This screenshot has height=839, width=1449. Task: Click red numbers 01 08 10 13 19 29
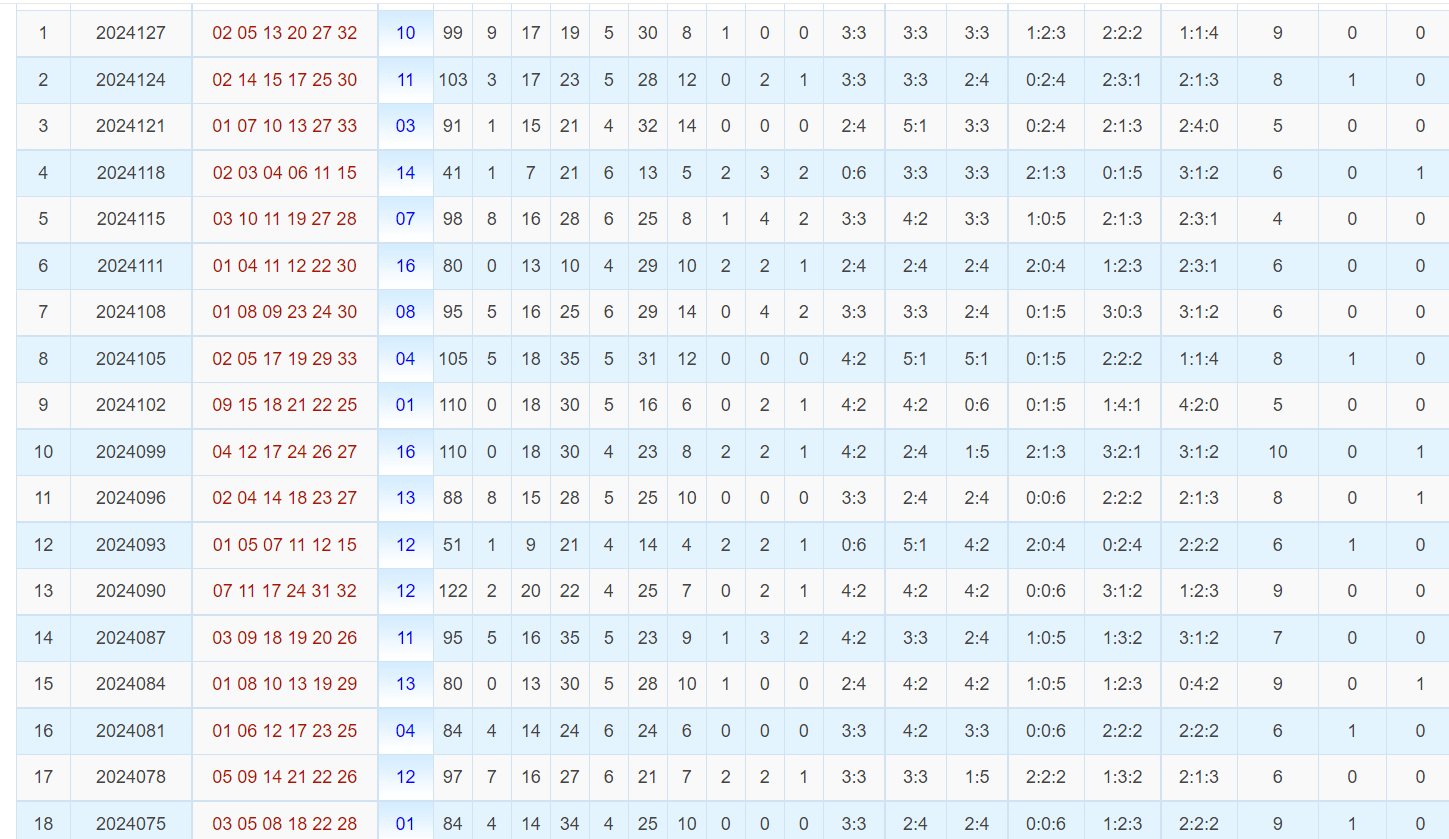(x=285, y=684)
